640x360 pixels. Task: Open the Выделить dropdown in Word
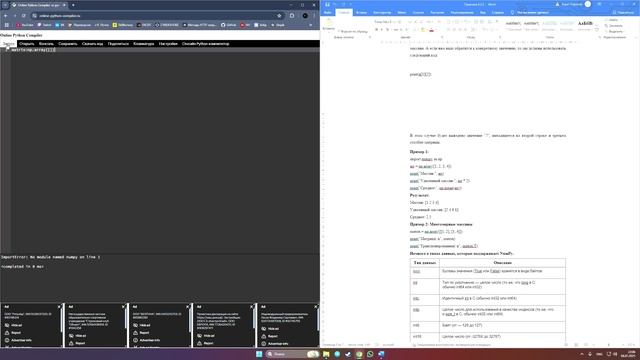click(614, 31)
